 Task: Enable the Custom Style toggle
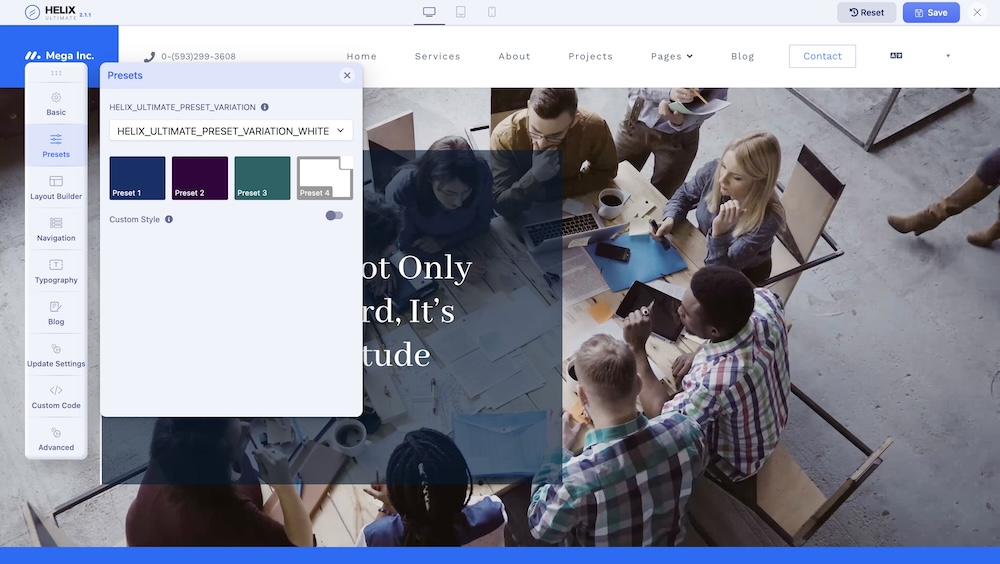click(x=334, y=216)
